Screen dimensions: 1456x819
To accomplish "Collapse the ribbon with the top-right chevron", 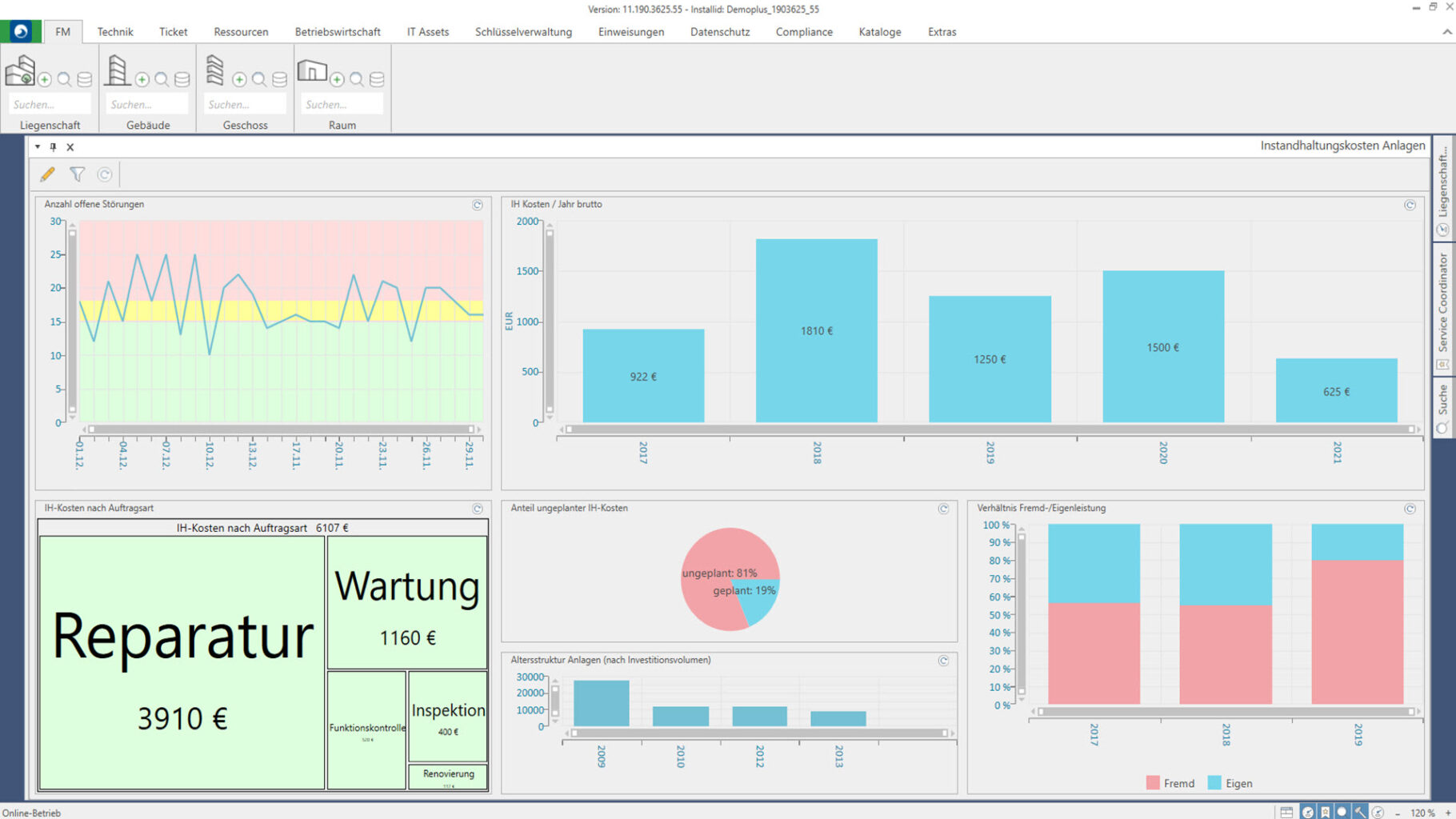I will (x=1446, y=32).
